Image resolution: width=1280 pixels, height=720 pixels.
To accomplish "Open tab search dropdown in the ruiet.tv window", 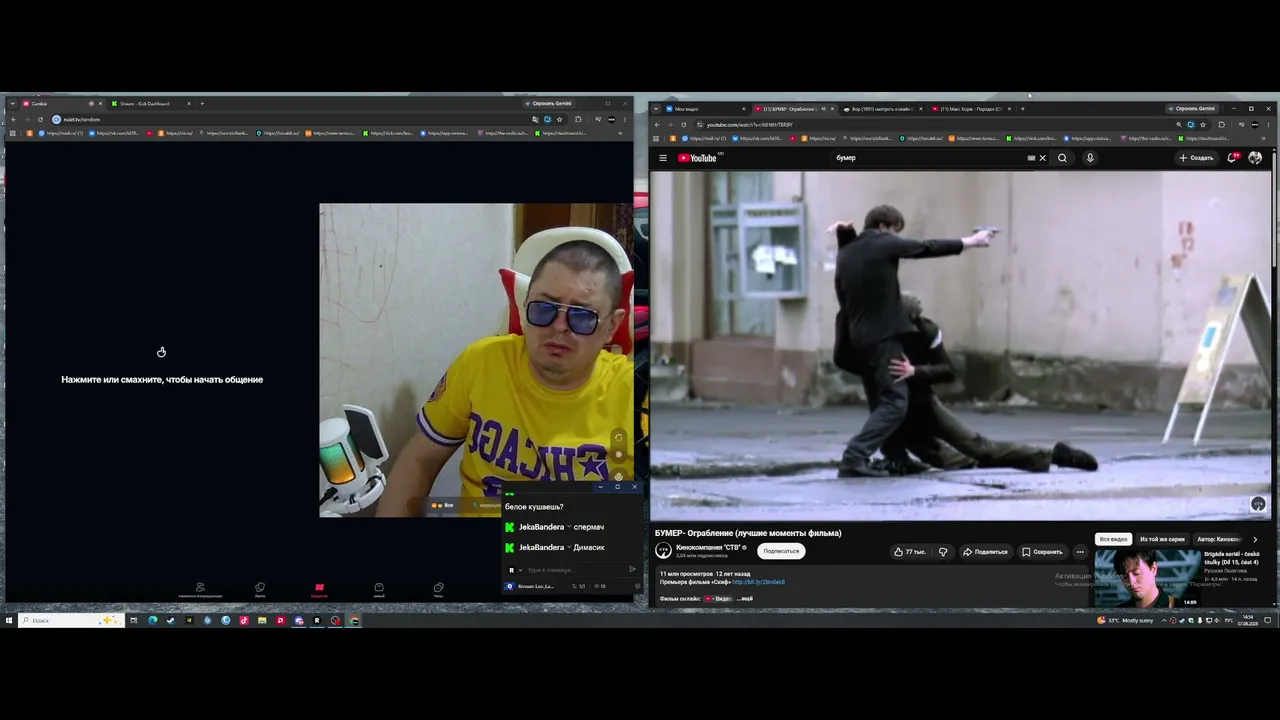I will click(x=12, y=103).
